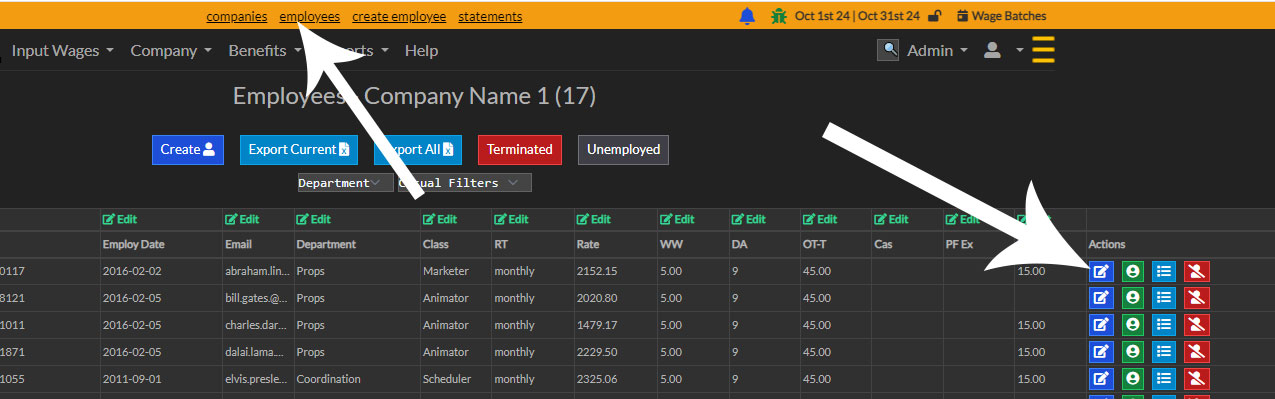Open the Casual Filters dropdown
This screenshot has width=1275, height=399.
[x=464, y=183]
